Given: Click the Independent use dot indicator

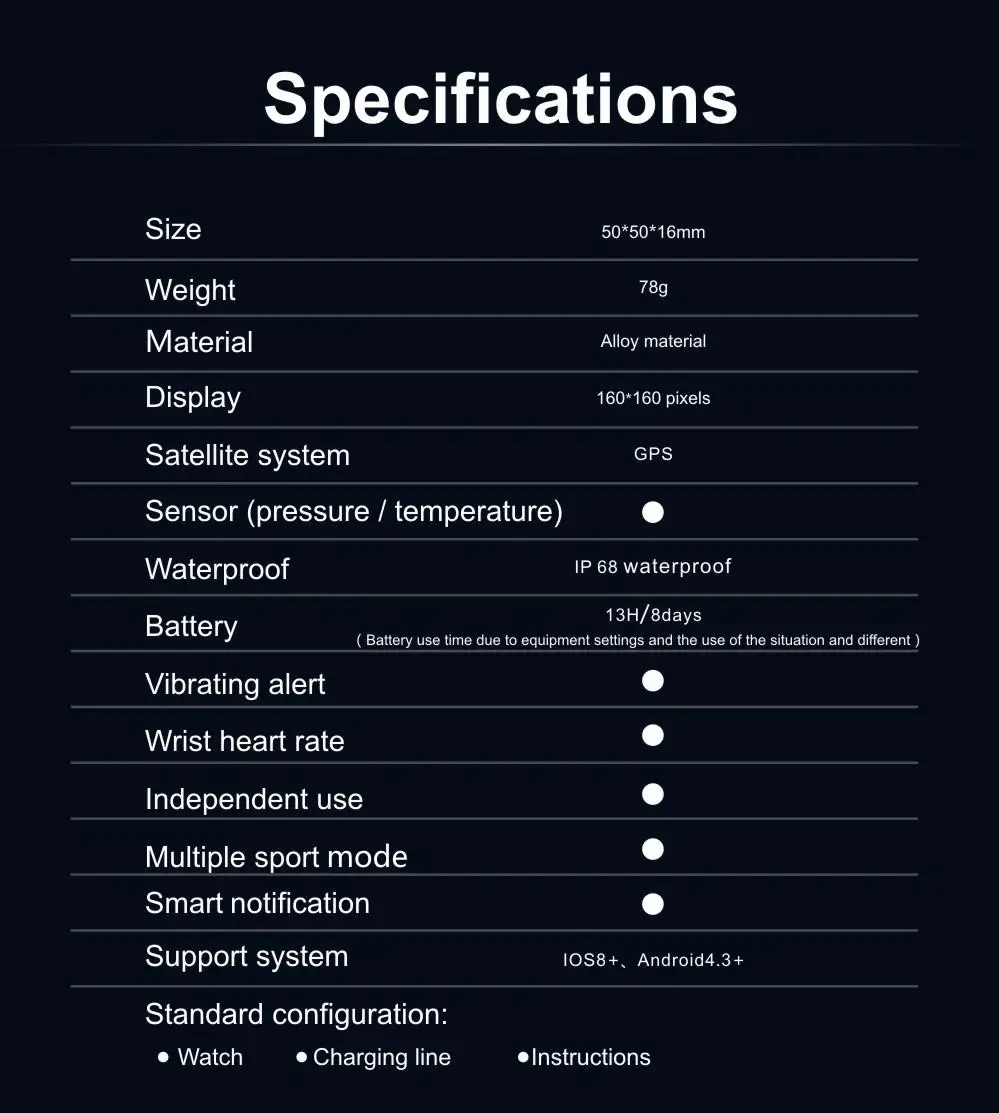Looking at the screenshot, I should 653,794.
